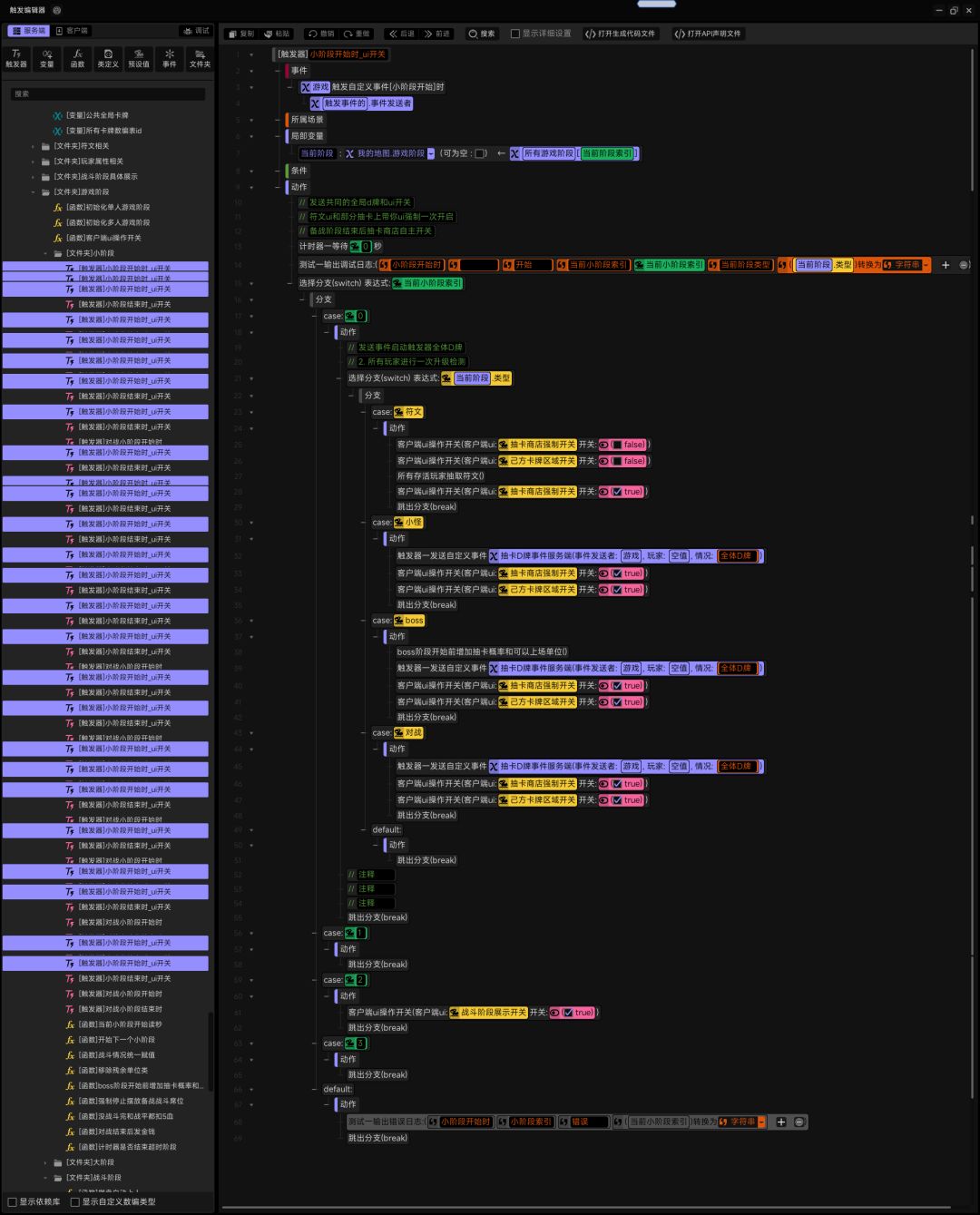Collapse the 文件夹 游戏阶段 folder
980x1215 pixels.
34,192
